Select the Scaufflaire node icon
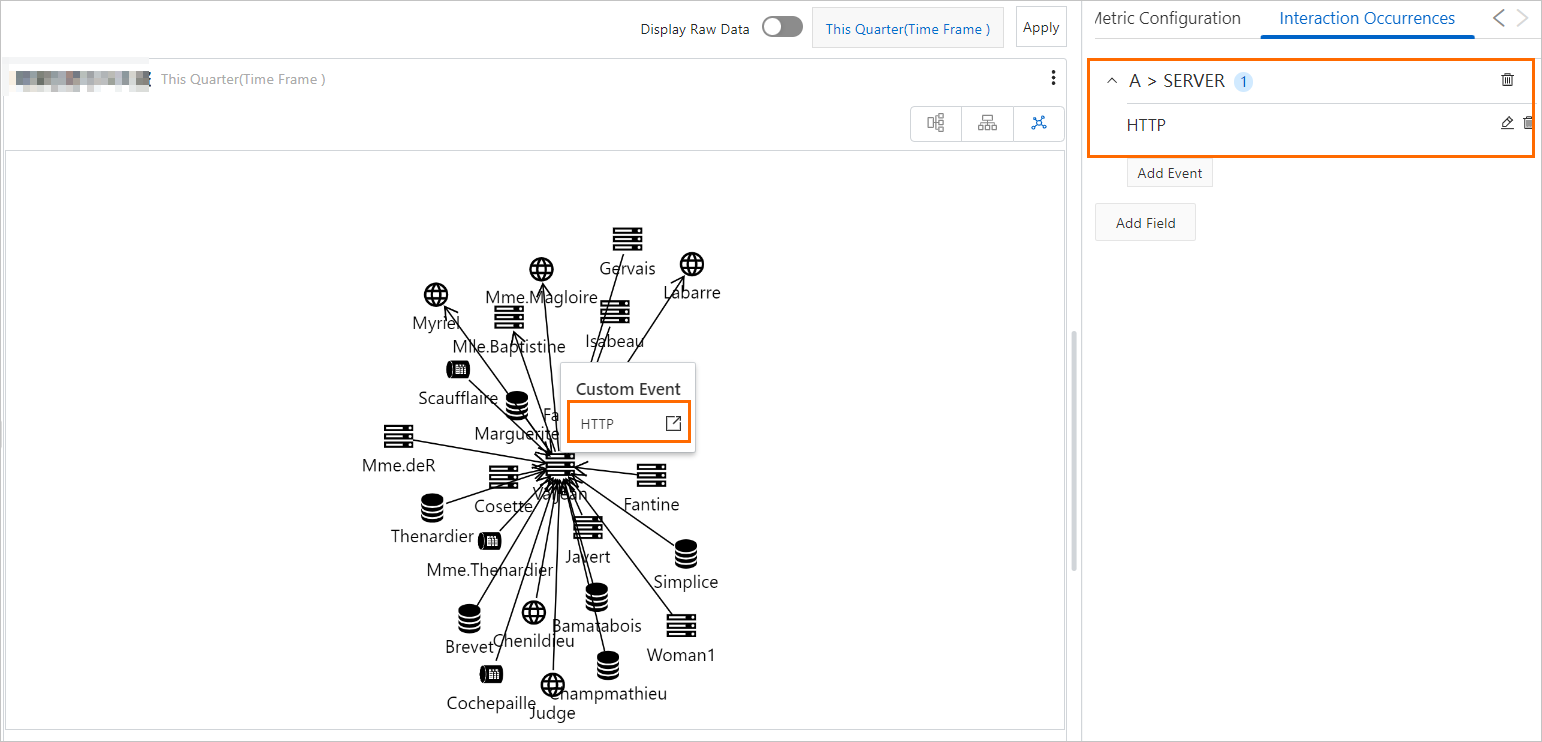 click(x=458, y=369)
